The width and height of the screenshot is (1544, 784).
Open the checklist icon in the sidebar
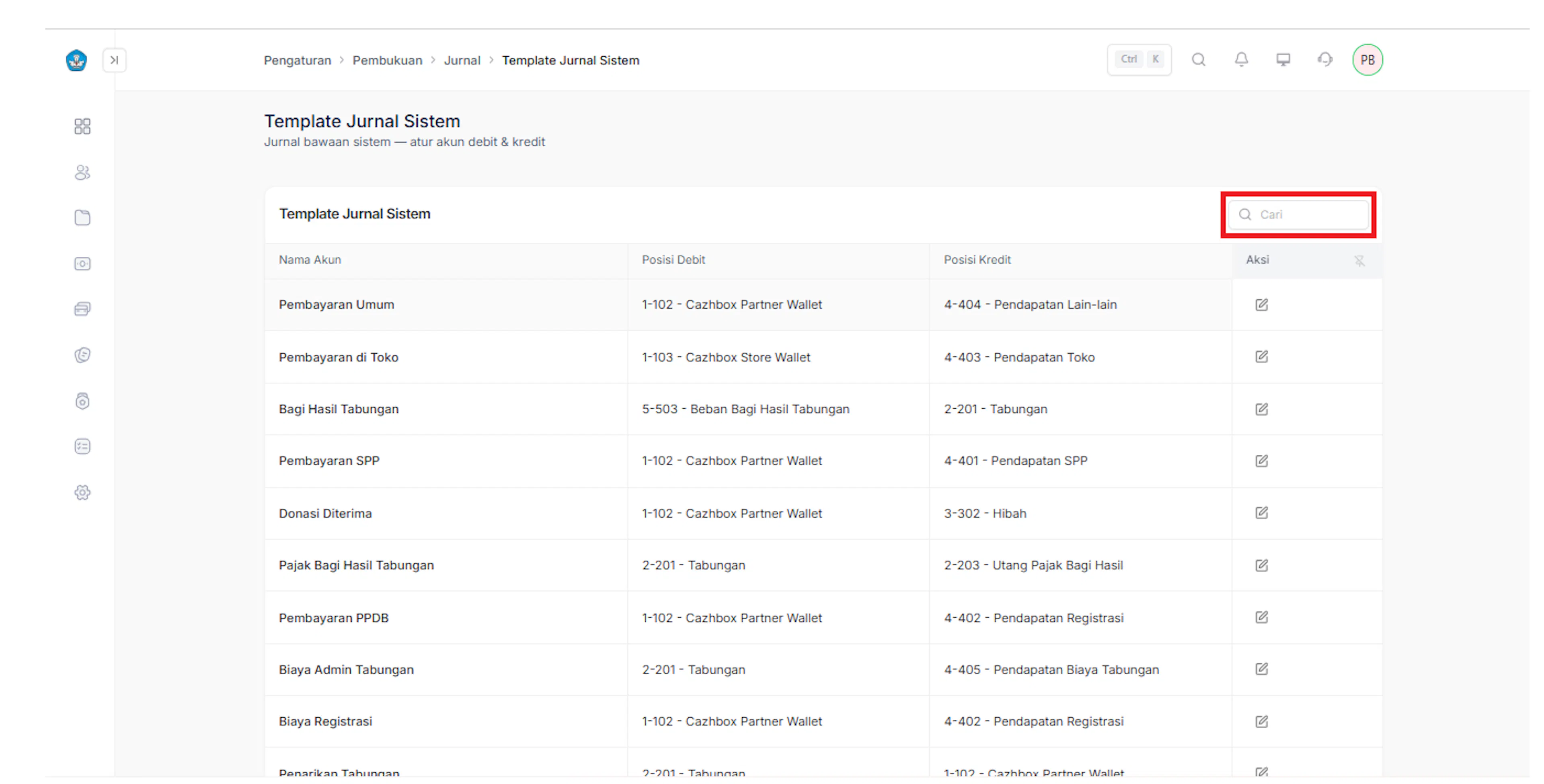(83, 446)
